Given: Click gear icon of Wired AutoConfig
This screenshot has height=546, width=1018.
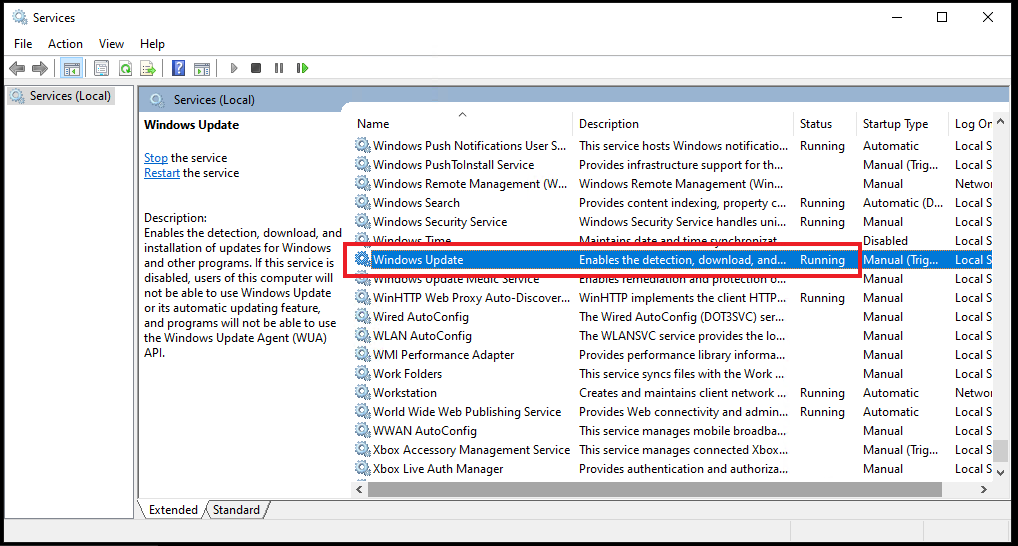Looking at the screenshot, I should [x=362, y=317].
